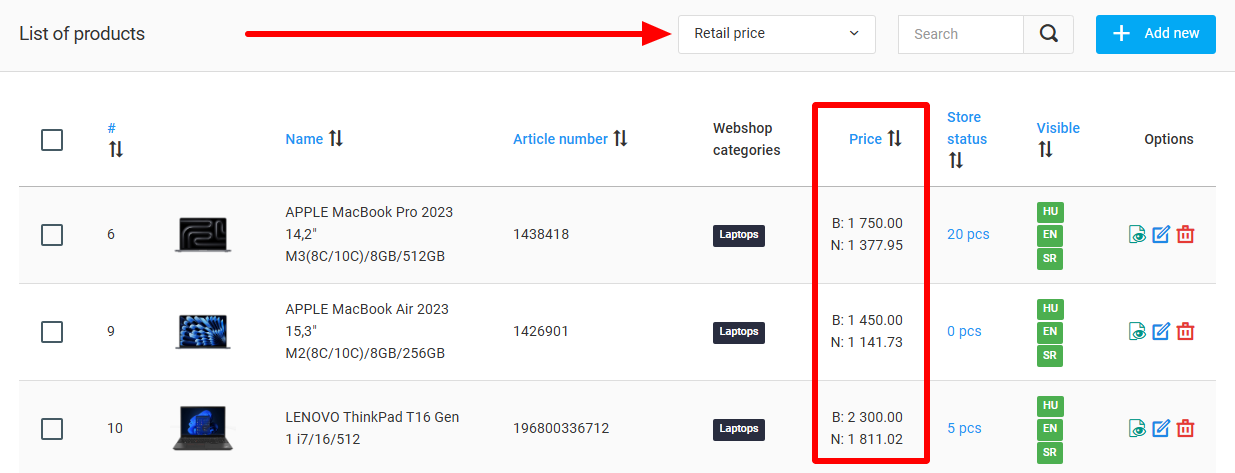Screen dimensions: 1235x473
Task: Delete the MacBook Pro product (trash icon)
Action: coord(1185,235)
